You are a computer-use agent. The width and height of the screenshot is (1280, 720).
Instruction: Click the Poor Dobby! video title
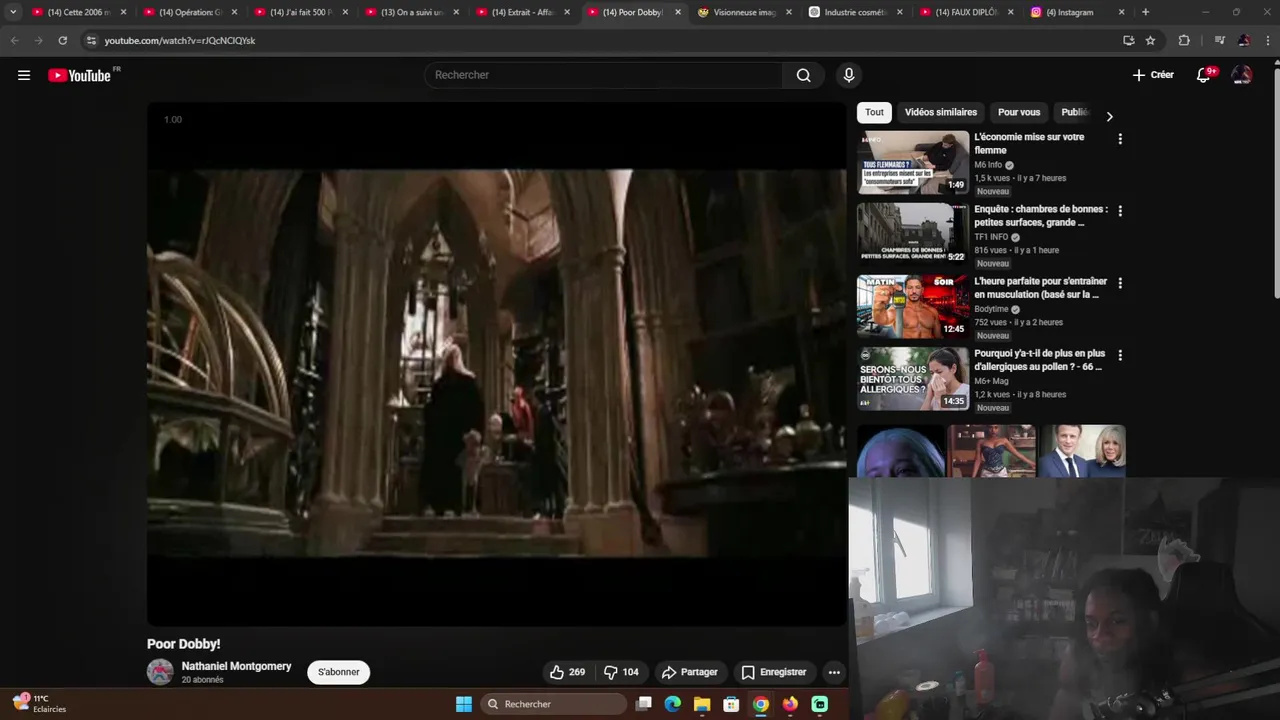184,644
